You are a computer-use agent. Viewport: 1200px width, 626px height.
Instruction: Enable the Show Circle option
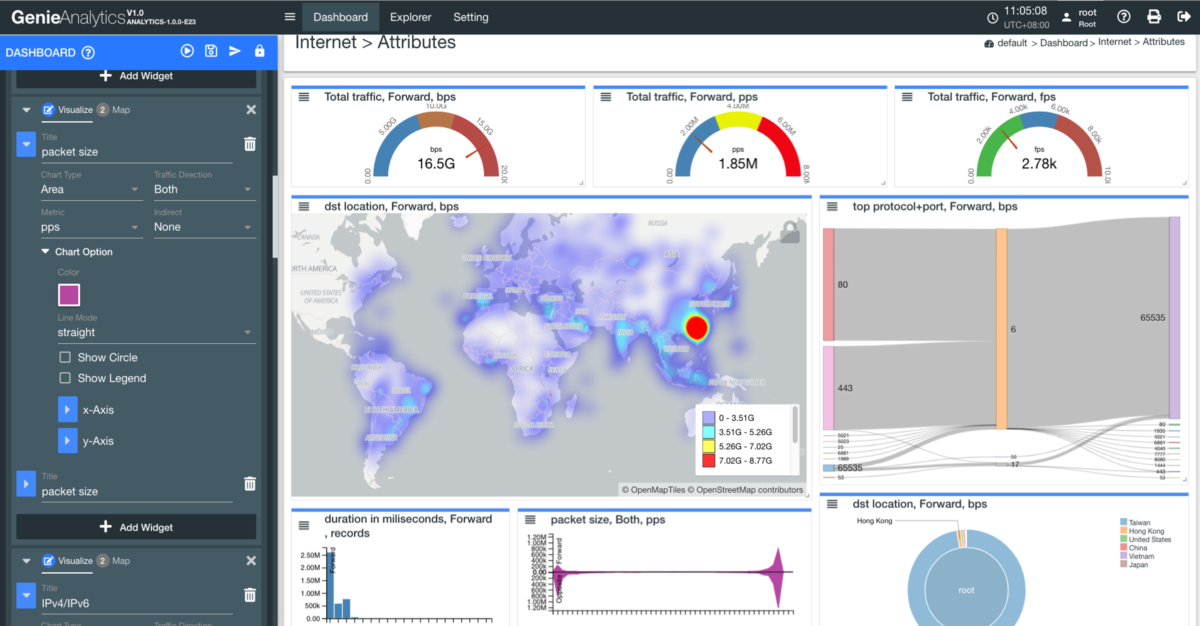pos(62,357)
